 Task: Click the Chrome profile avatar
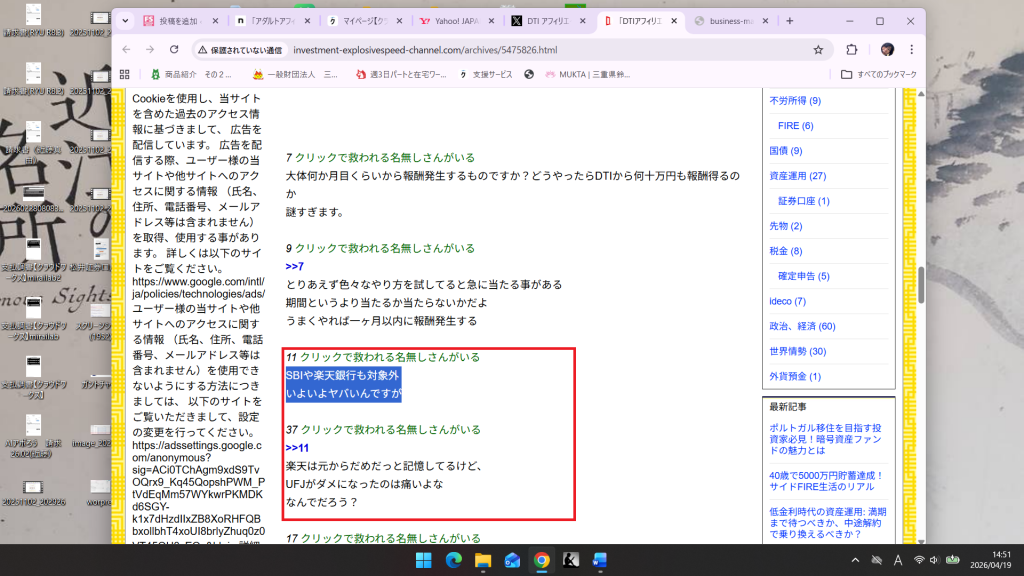pos(887,49)
